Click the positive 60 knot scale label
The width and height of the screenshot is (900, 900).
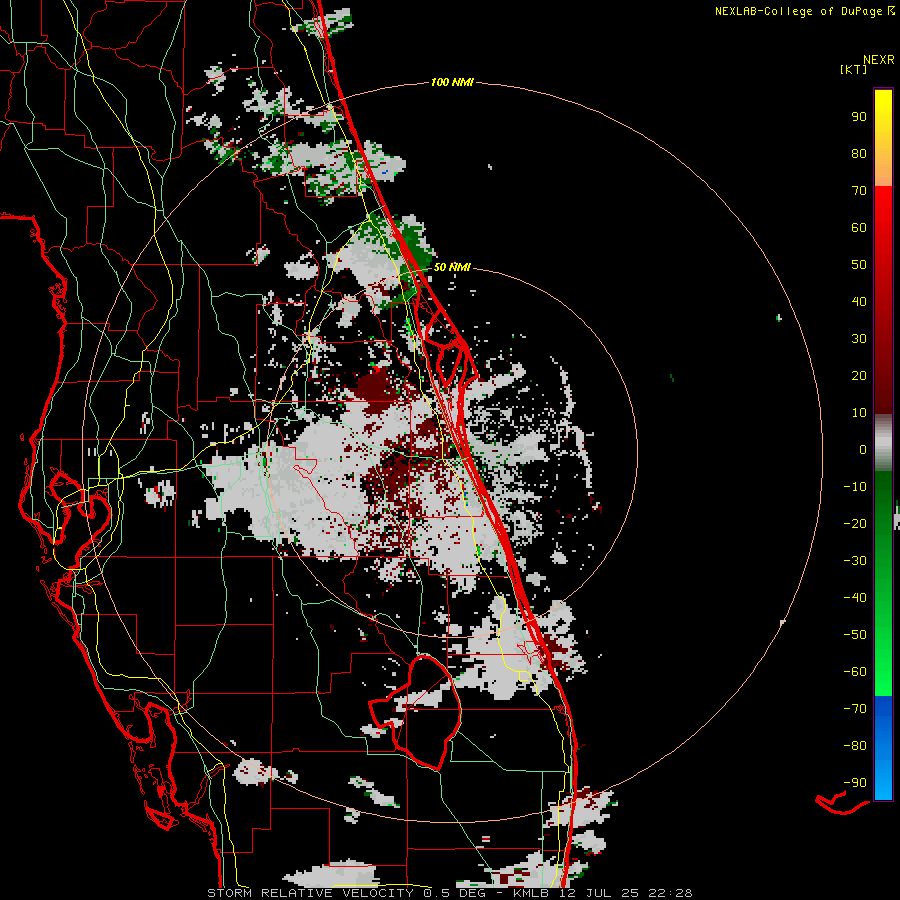pos(859,227)
